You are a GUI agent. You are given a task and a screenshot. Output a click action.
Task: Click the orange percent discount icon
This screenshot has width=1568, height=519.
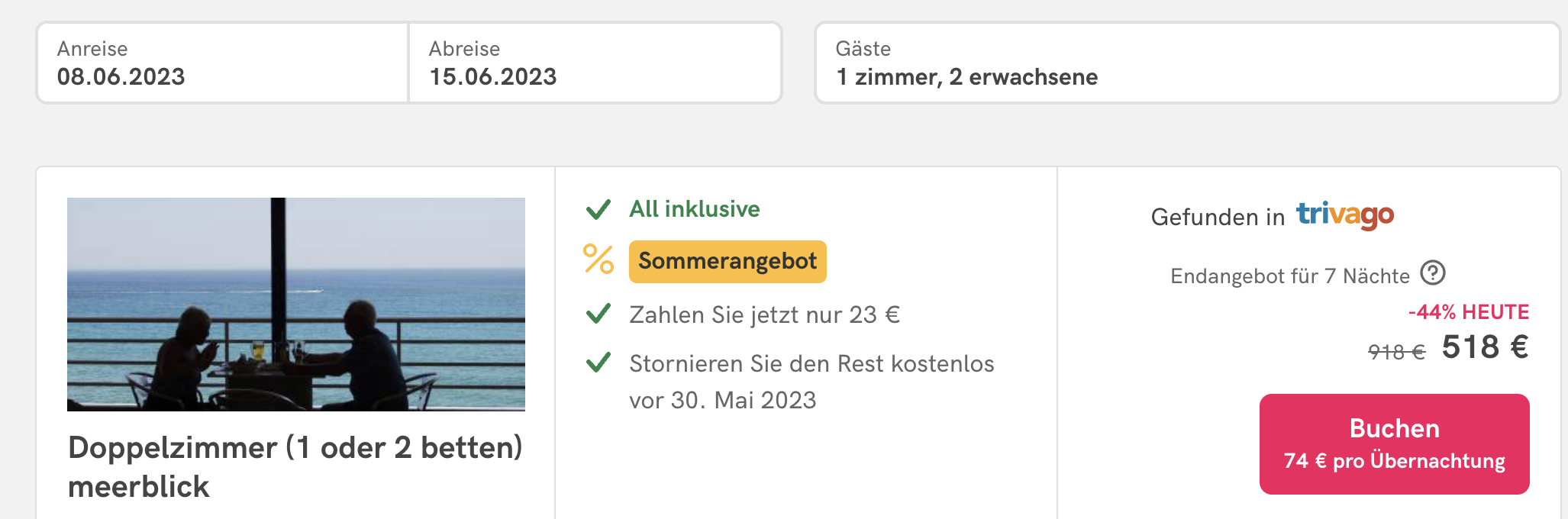[598, 259]
